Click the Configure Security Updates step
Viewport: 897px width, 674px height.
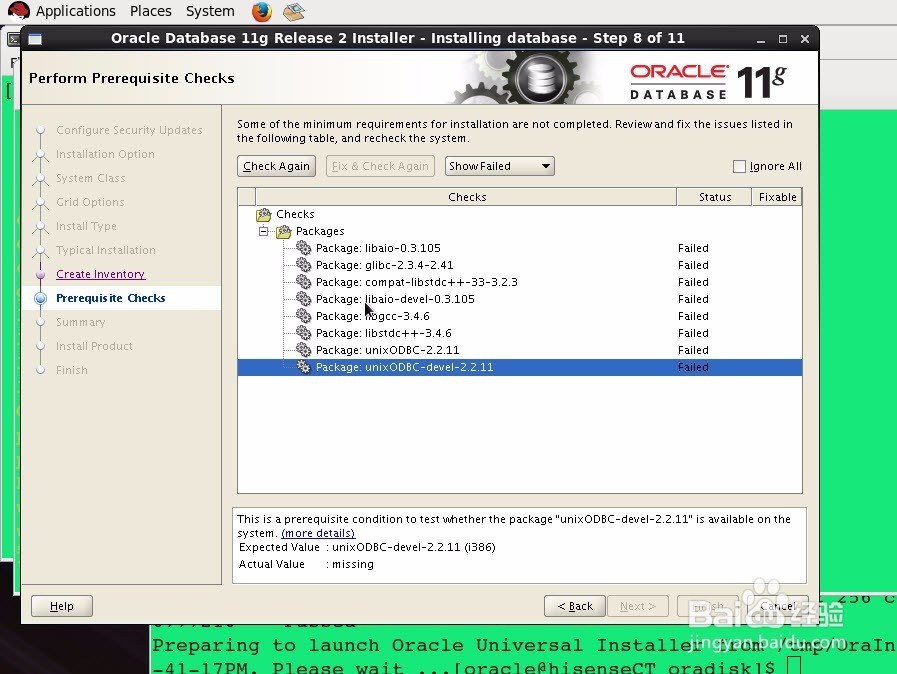129,130
